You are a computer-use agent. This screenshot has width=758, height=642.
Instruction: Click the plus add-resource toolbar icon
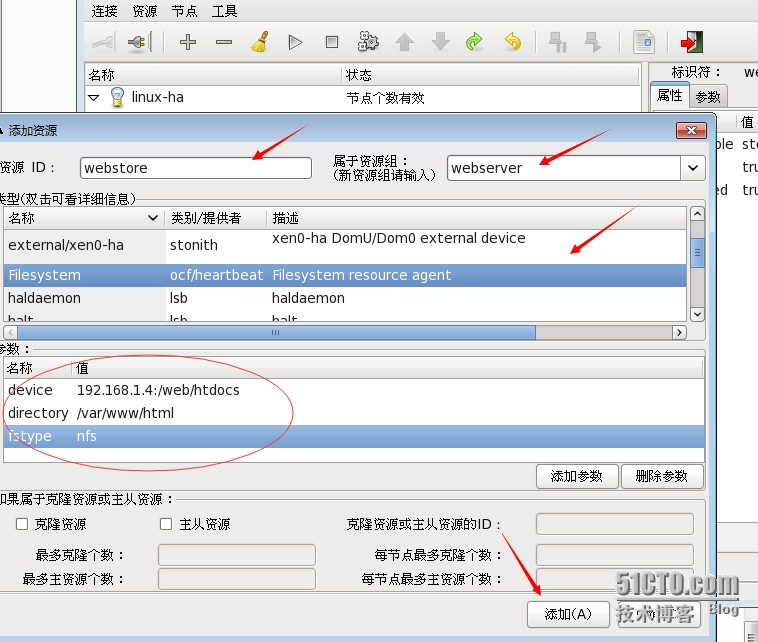pyautogui.click(x=188, y=42)
